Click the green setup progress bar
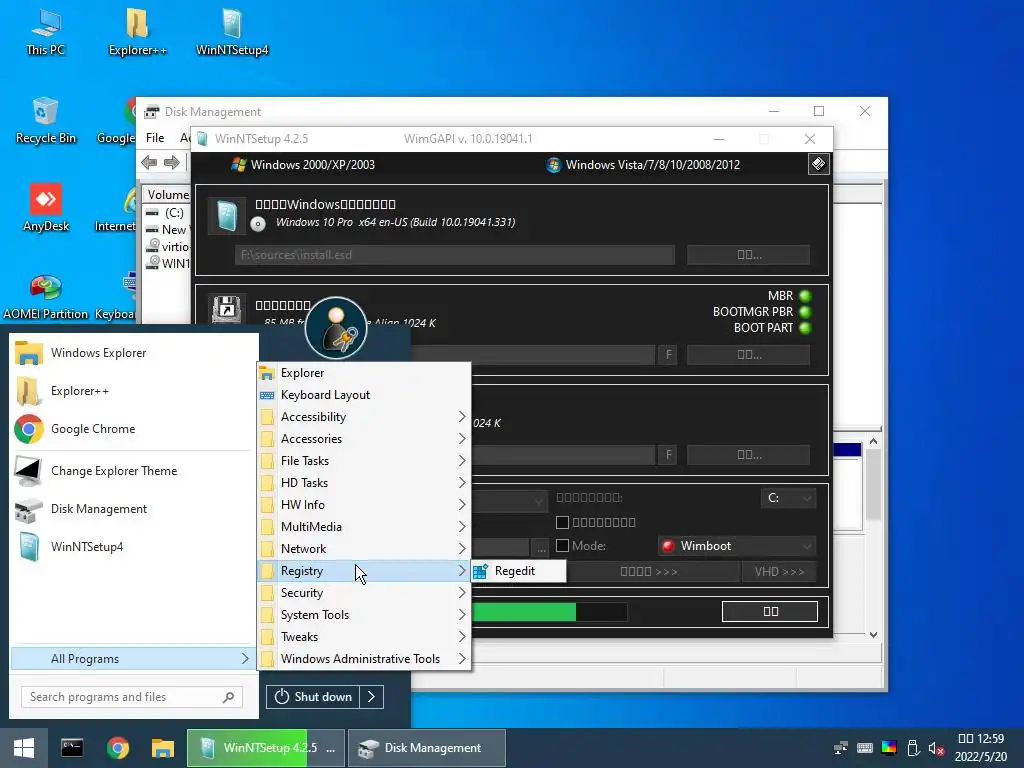Viewport: 1024px width, 768px height. click(549, 612)
